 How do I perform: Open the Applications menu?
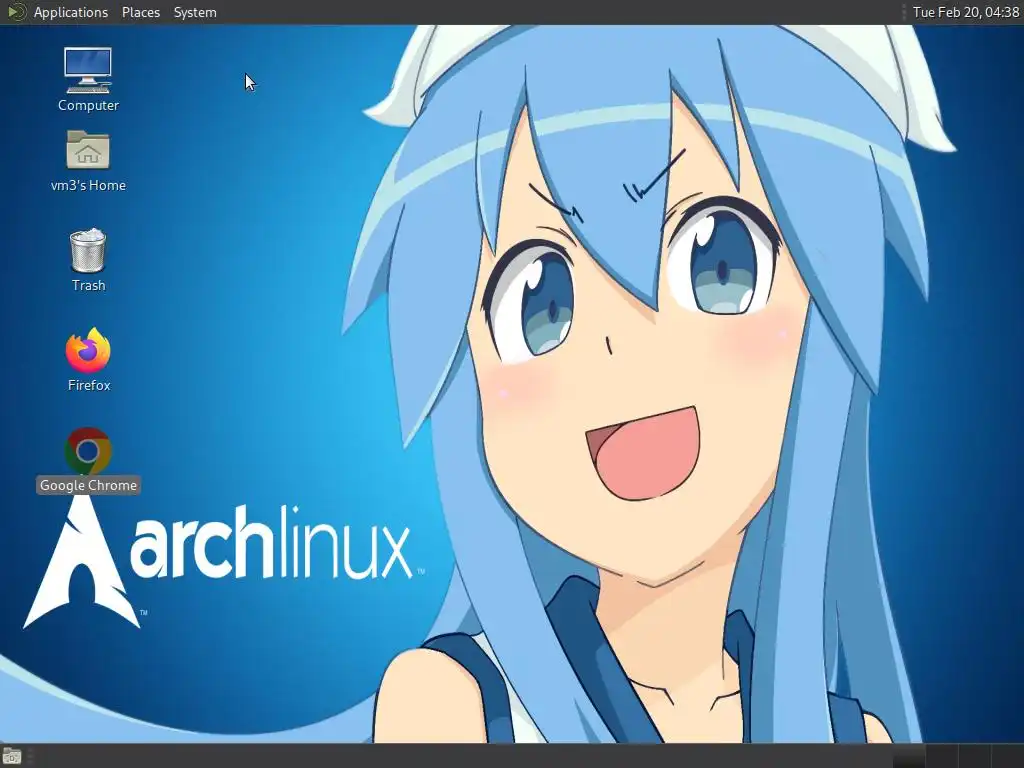tap(71, 12)
